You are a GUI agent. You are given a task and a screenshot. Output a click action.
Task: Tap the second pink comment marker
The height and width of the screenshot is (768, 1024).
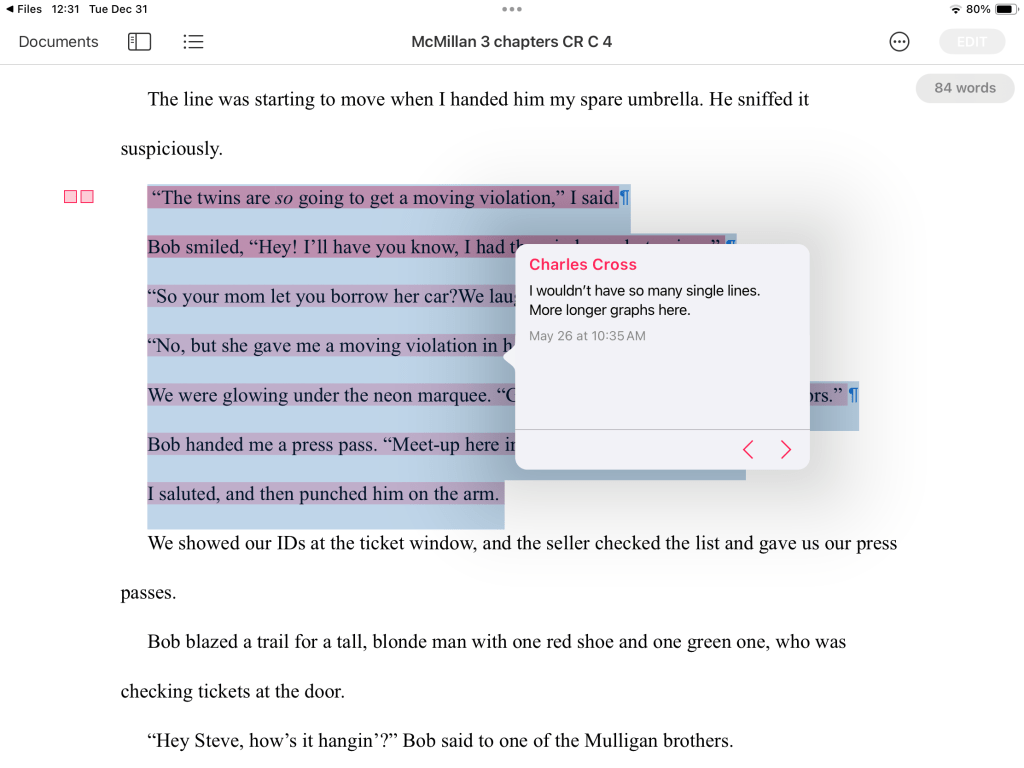(87, 197)
